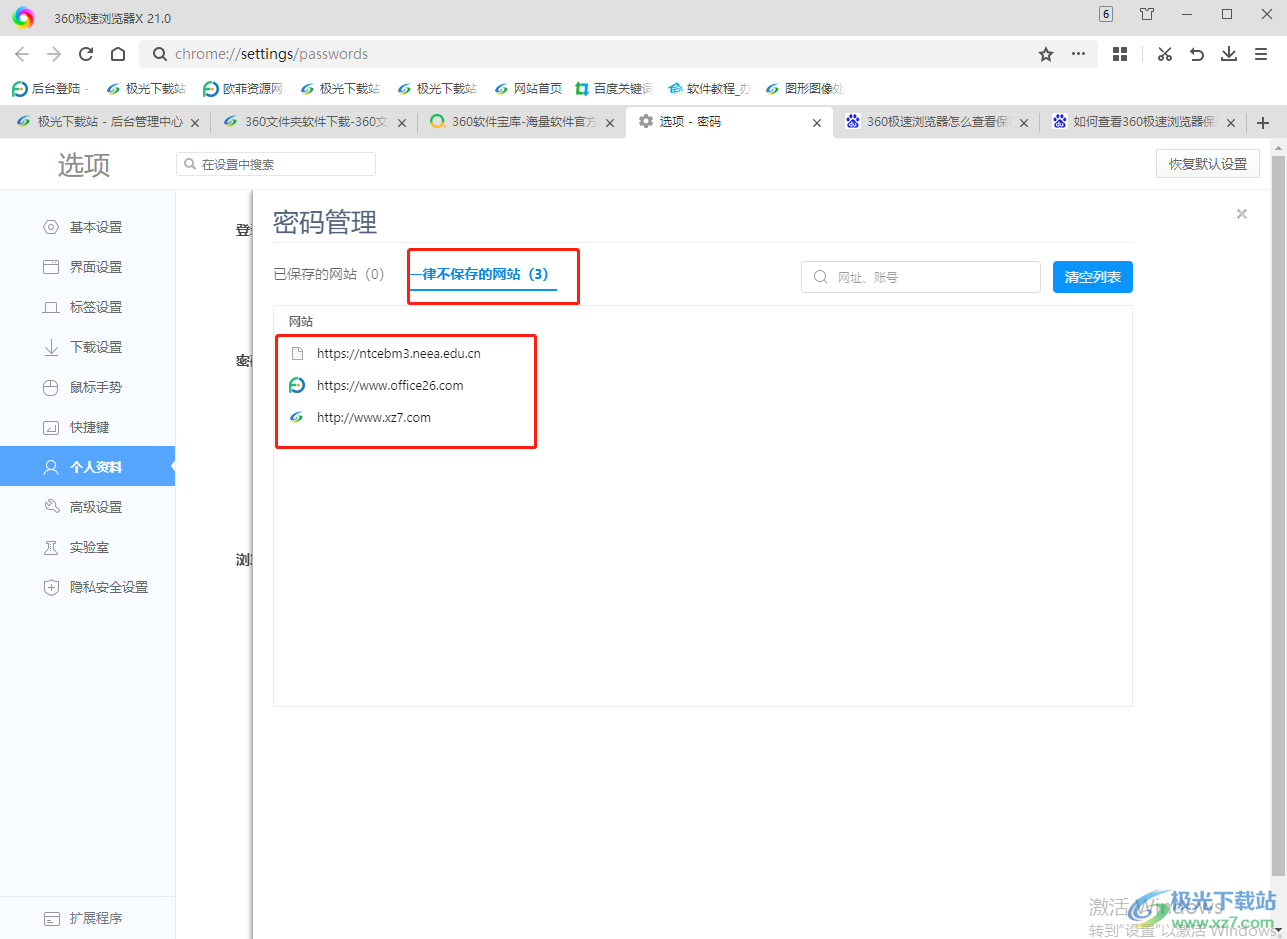Open 基本设置 in the sidebar

[87, 227]
